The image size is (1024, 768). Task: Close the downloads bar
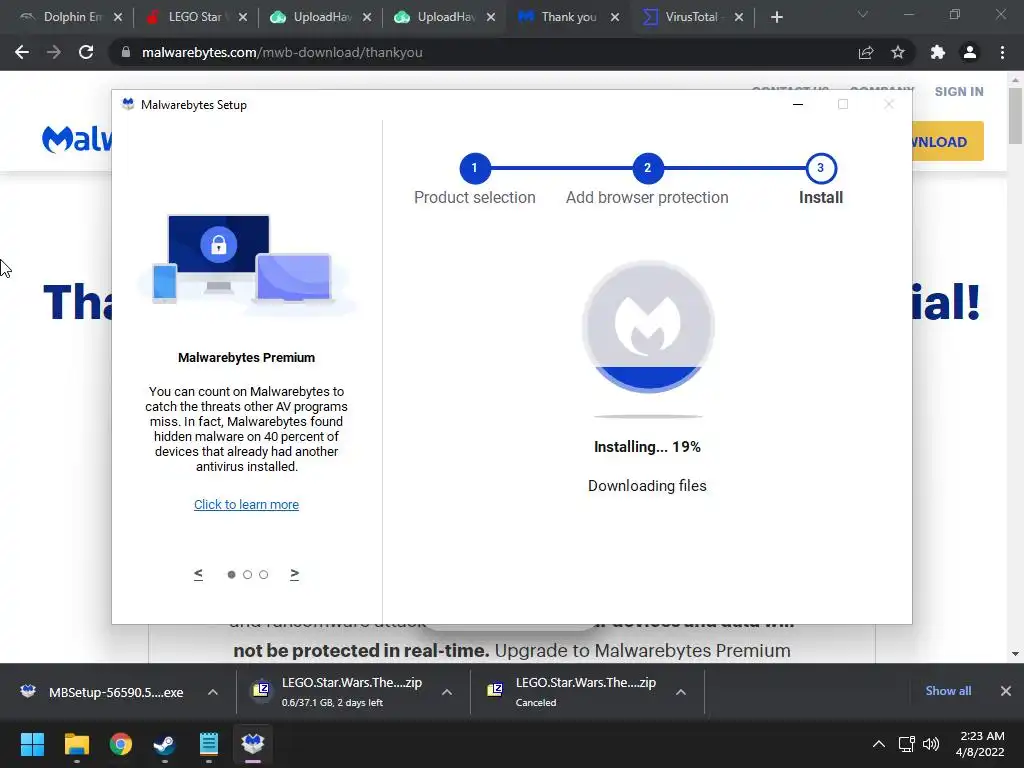coord(1006,691)
